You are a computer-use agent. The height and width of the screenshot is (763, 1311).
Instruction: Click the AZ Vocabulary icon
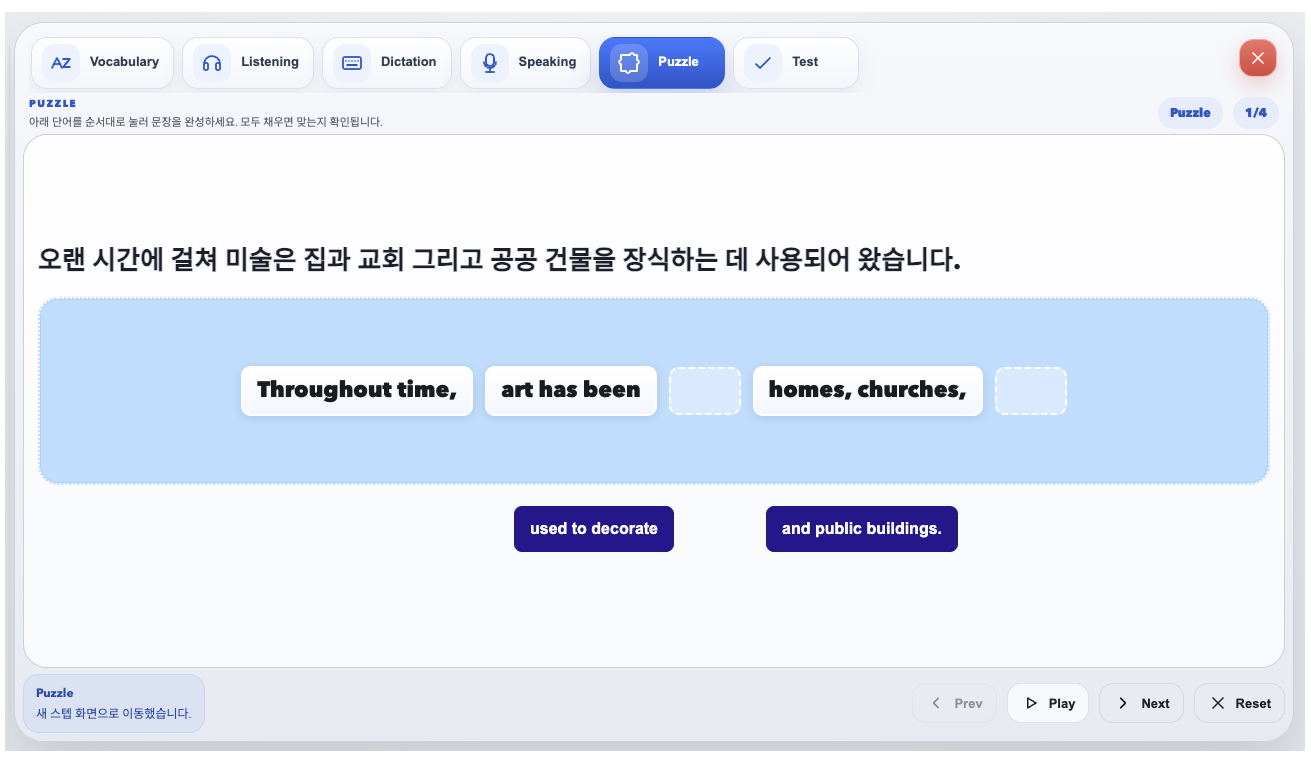coord(61,62)
